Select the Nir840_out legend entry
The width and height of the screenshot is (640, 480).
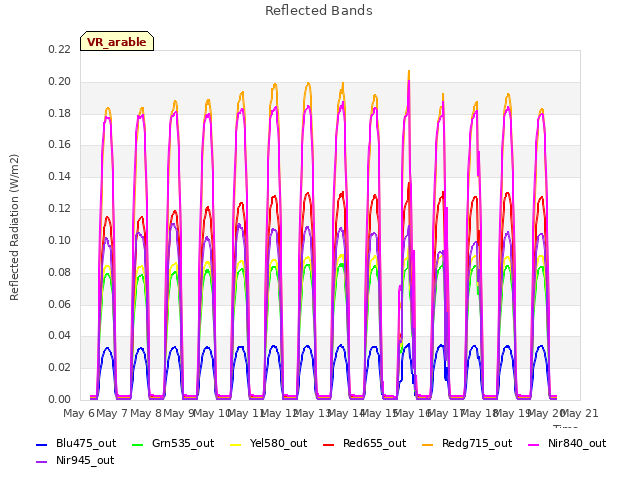pyautogui.click(x=567, y=443)
